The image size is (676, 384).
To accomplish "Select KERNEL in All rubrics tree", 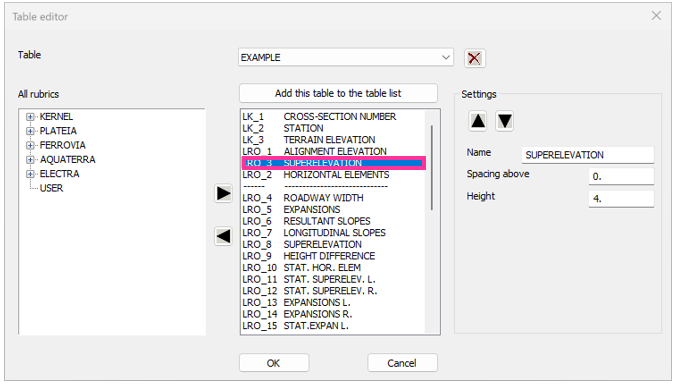I will [x=56, y=117].
